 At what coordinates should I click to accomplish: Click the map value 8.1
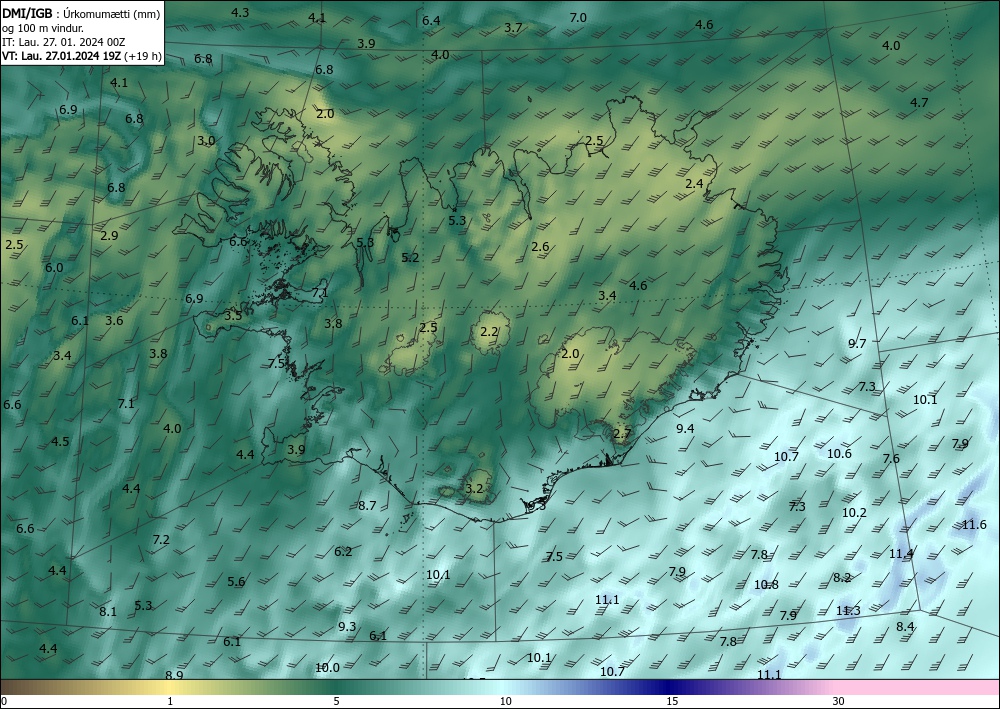tap(108, 611)
